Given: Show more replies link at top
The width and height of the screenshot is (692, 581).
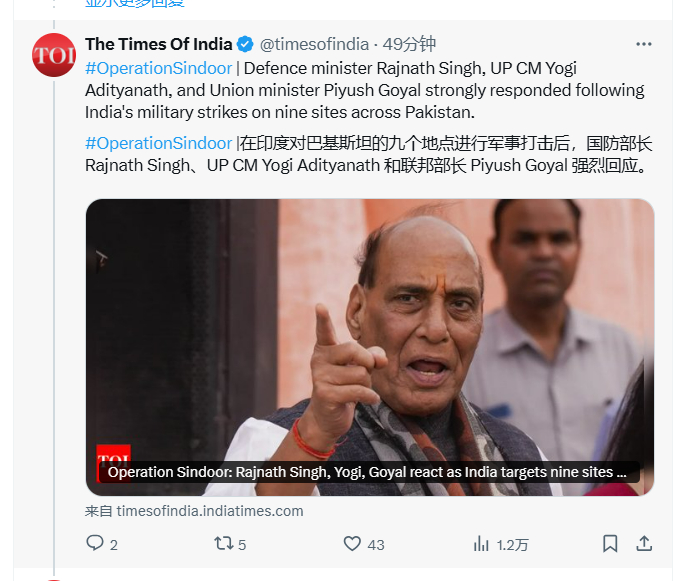Looking at the screenshot, I should [x=135, y=4].
